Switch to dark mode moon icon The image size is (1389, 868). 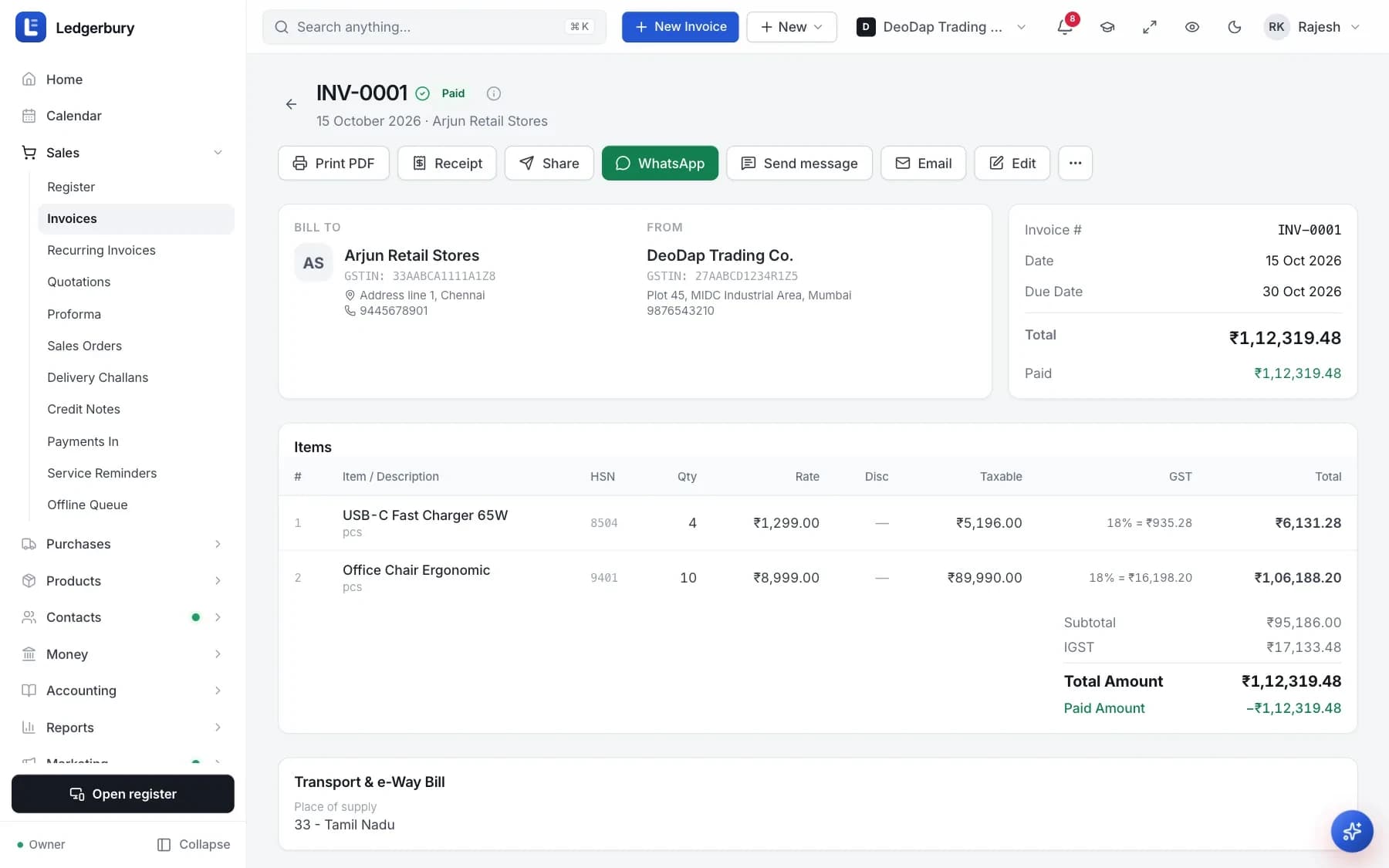[1235, 27]
